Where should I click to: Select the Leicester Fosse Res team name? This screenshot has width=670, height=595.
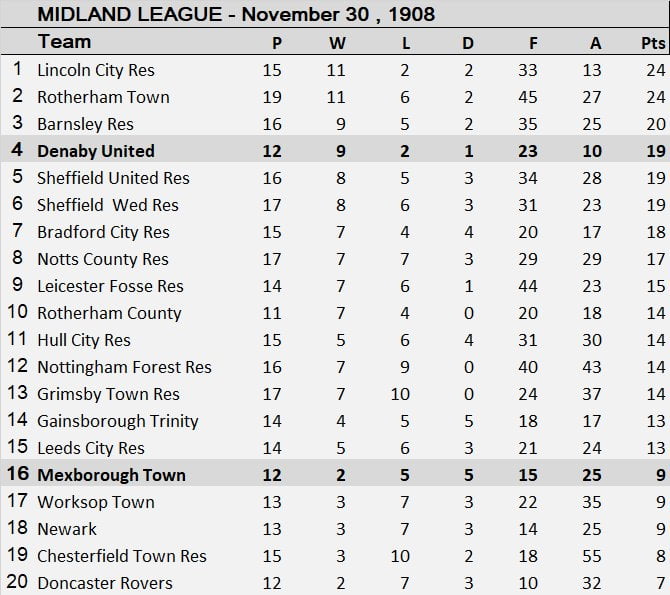(x=110, y=286)
